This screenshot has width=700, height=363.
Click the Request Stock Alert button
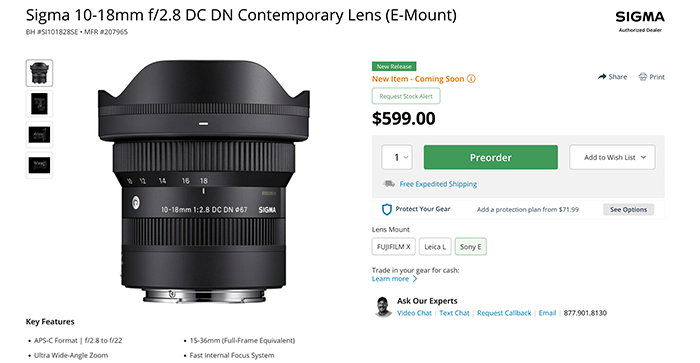tap(406, 96)
